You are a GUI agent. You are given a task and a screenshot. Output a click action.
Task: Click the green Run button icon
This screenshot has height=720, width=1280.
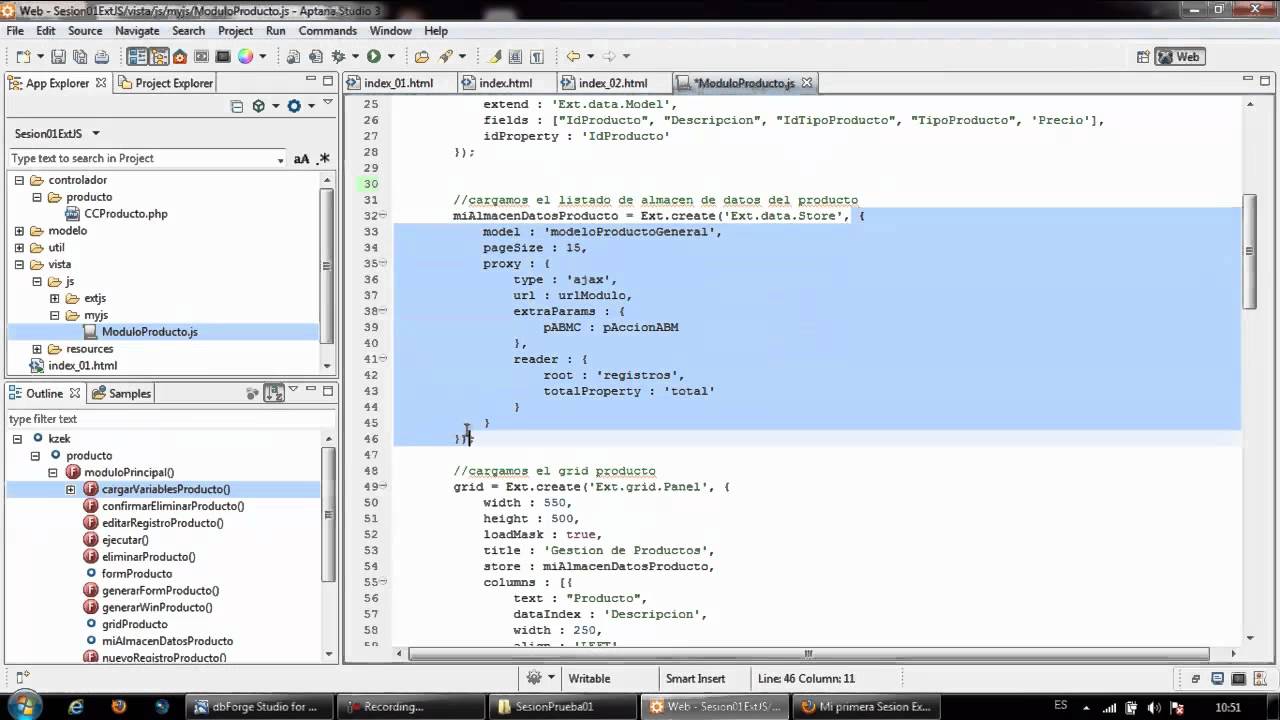coord(373,57)
